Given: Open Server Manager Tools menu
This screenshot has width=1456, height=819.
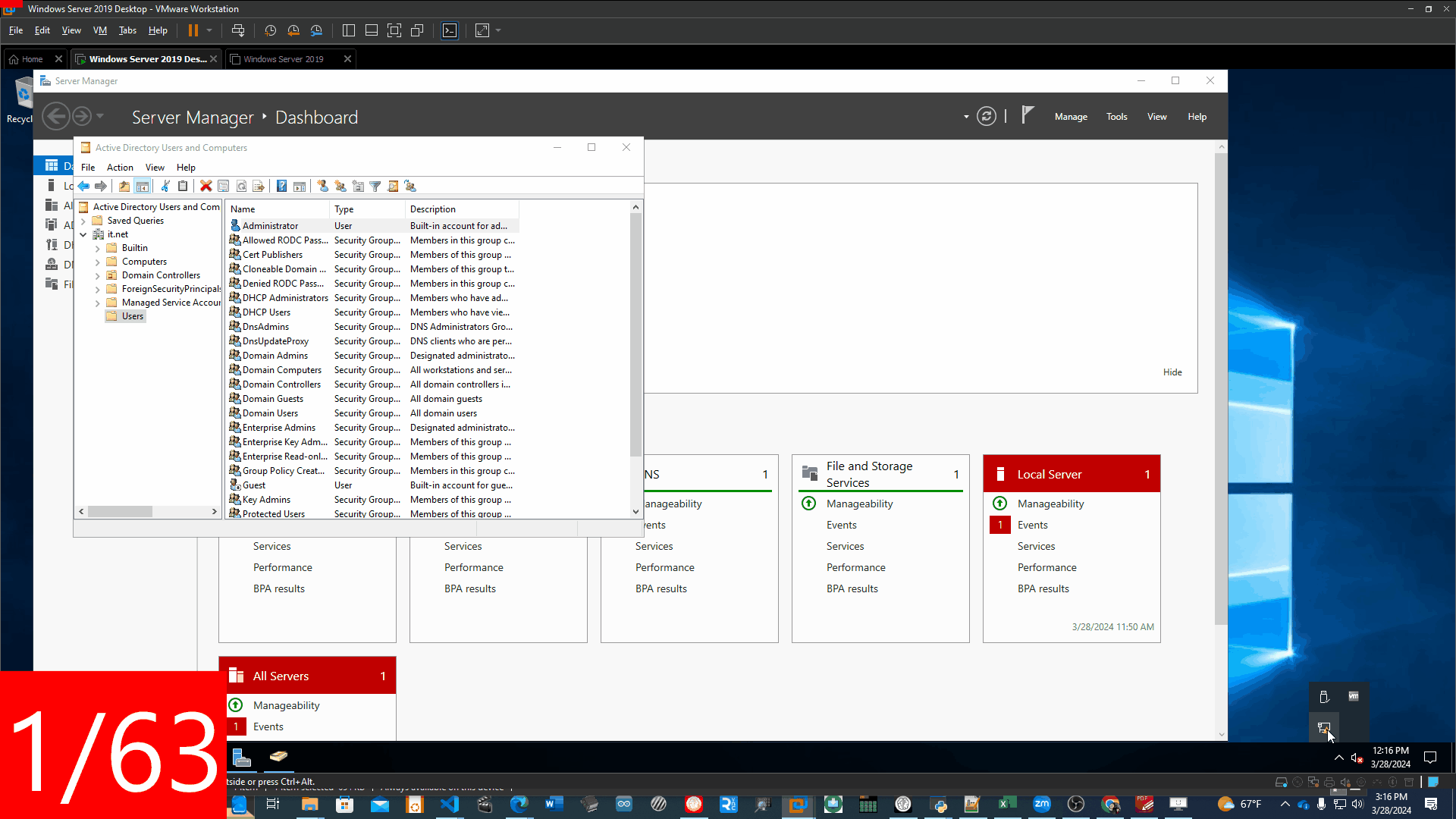Looking at the screenshot, I should pyautogui.click(x=1116, y=117).
